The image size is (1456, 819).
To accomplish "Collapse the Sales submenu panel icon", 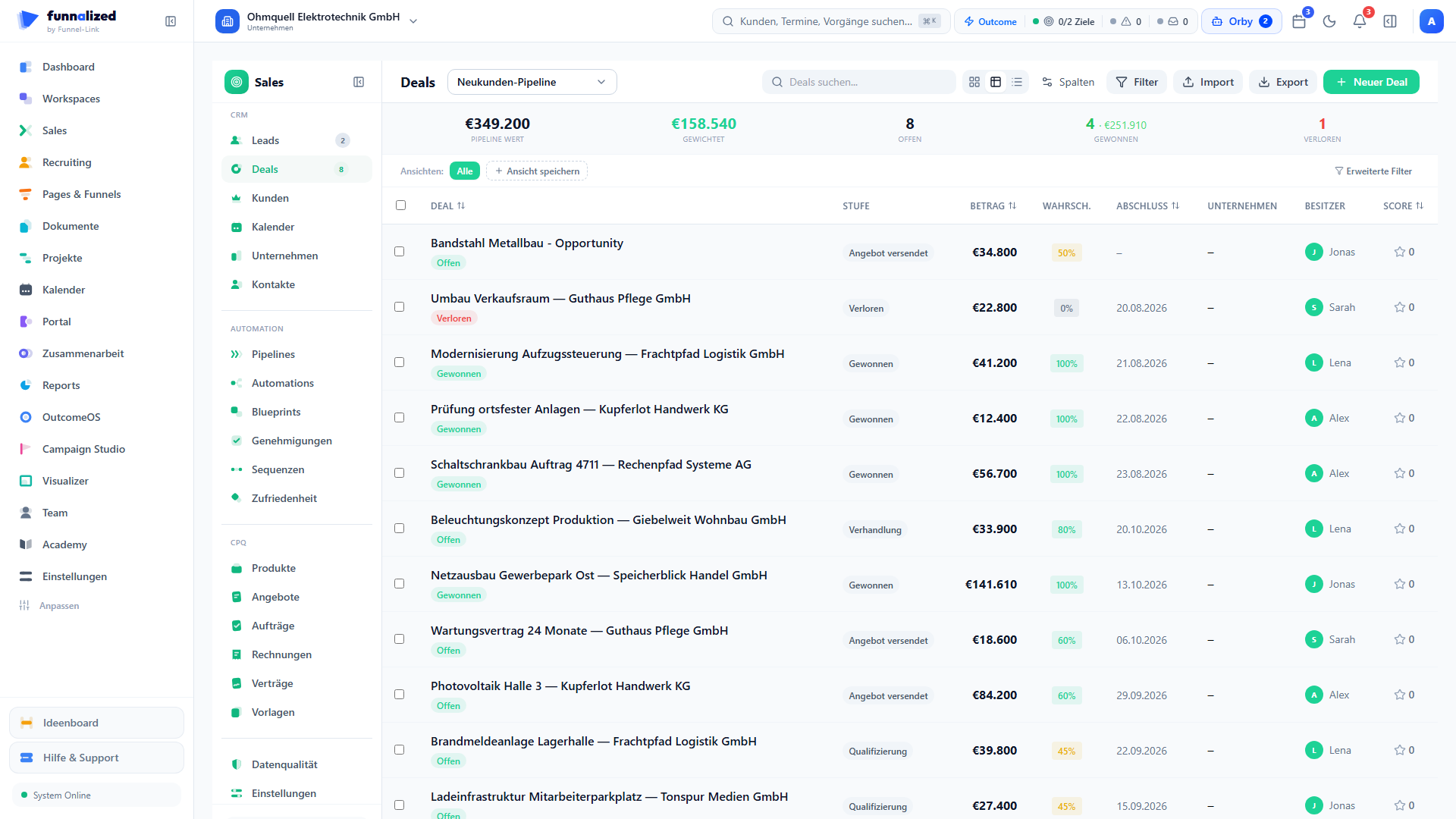I will 359,82.
